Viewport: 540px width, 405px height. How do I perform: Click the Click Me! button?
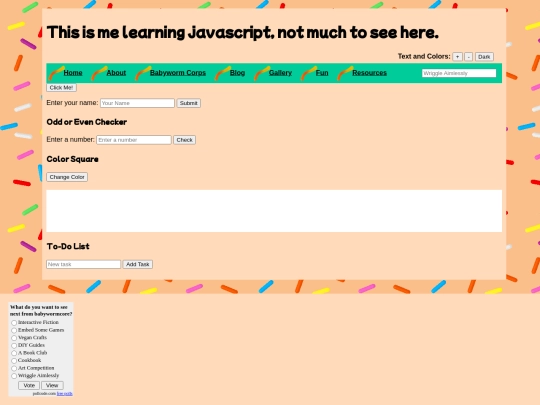pyautogui.click(x=61, y=87)
